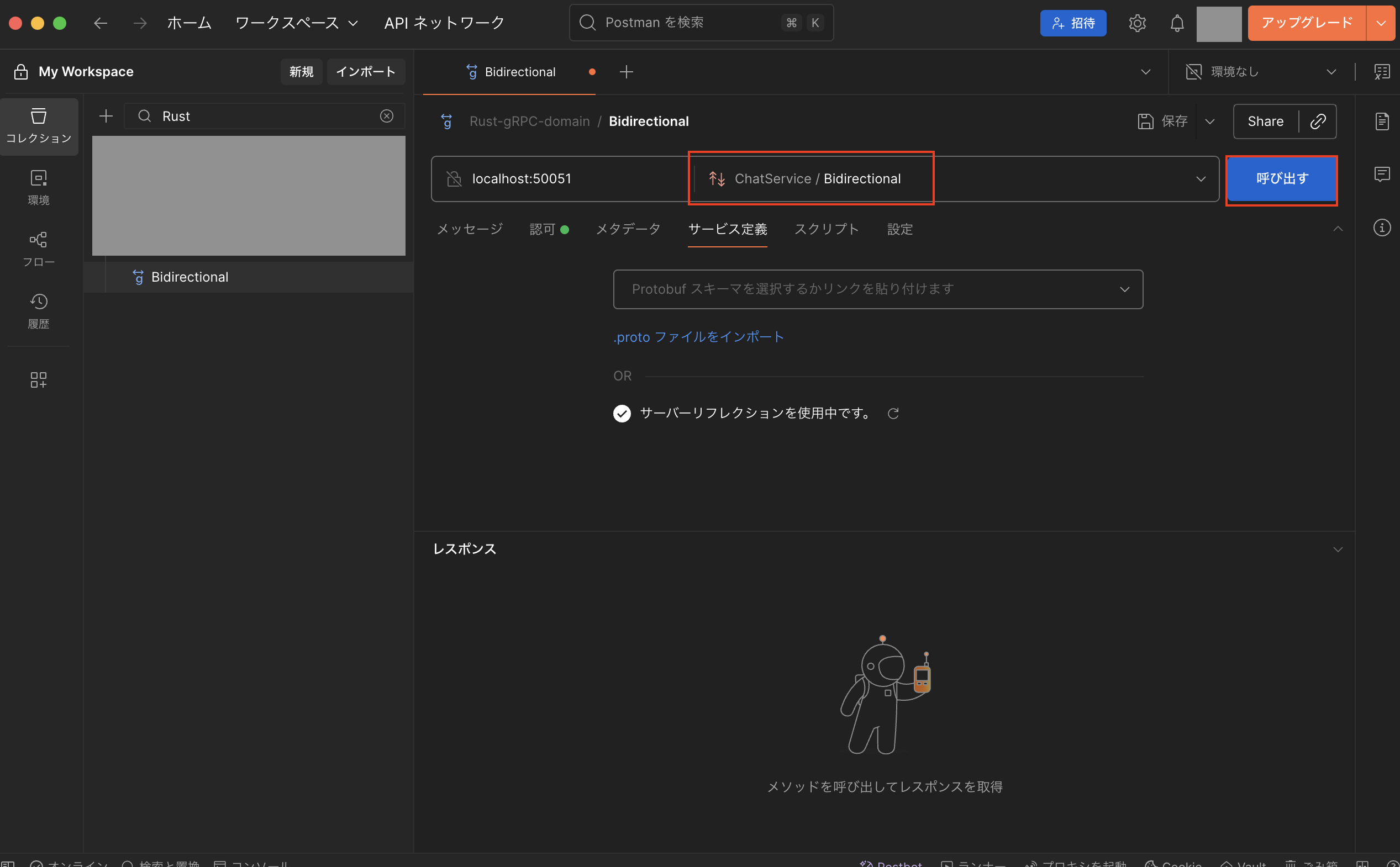Click the My Workspace title
The image size is (1400, 867).
86,72
